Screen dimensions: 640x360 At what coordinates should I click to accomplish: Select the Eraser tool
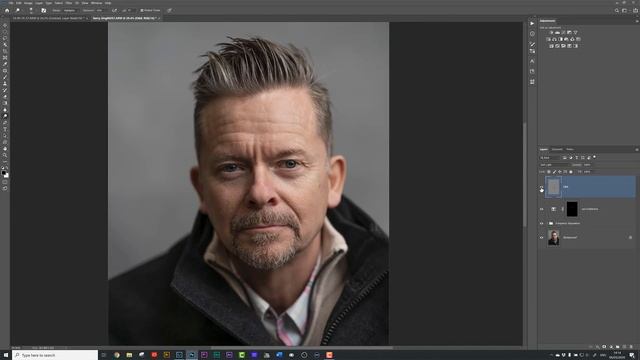click(5, 97)
